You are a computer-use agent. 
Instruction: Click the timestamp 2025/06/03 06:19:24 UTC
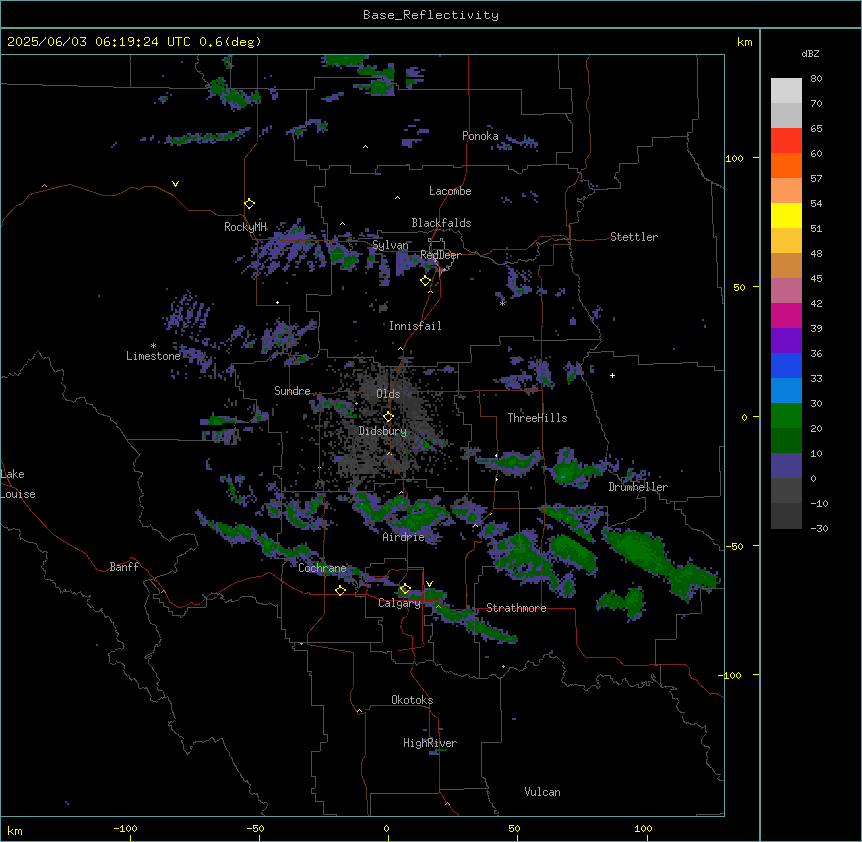[99, 42]
